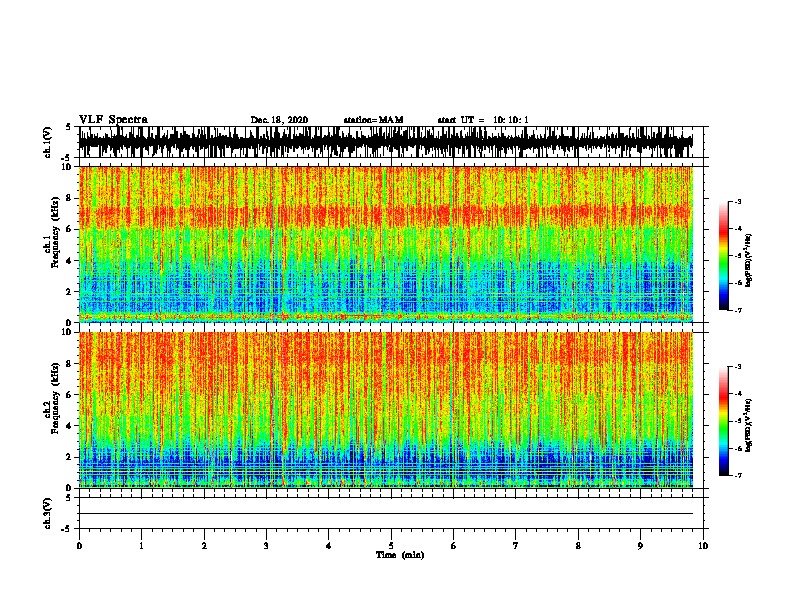Image resolution: width=792 pixels, height=612 pixels.
Task: Click the log(PSD) unit label beside ch.2 color bar
Action: [748, 425]
